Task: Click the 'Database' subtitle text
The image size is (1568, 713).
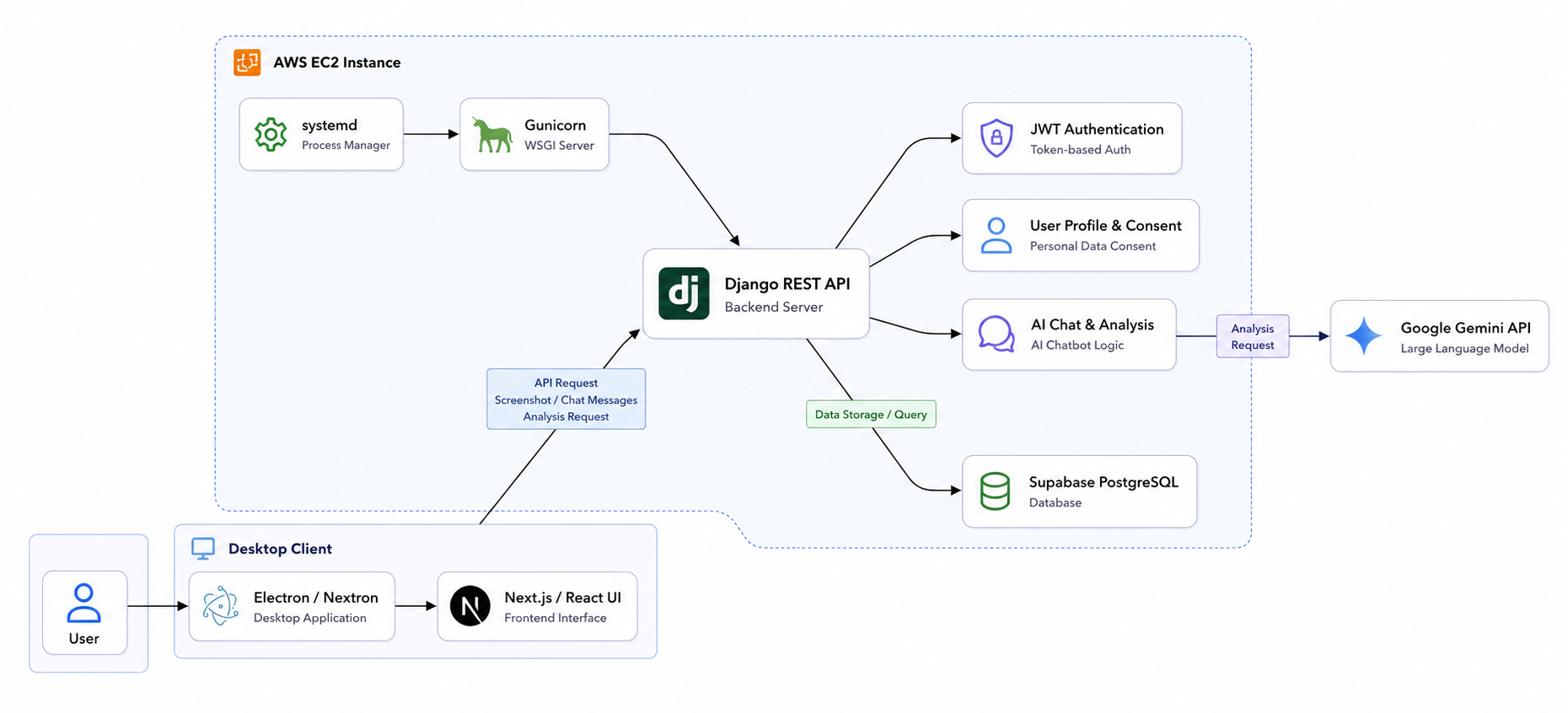Action: [x=1055, y=502]
